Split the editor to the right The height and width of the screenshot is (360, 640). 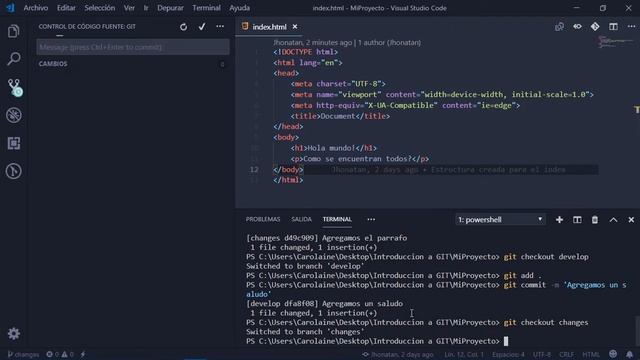pos(613,27)
